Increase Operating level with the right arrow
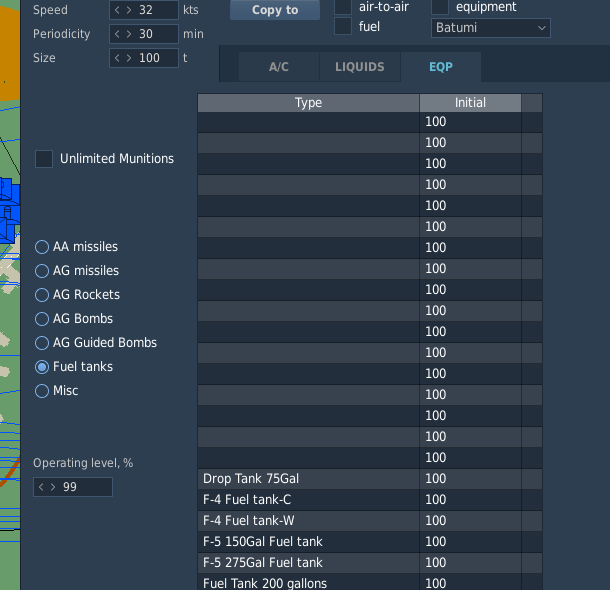 tap(53, 487)
